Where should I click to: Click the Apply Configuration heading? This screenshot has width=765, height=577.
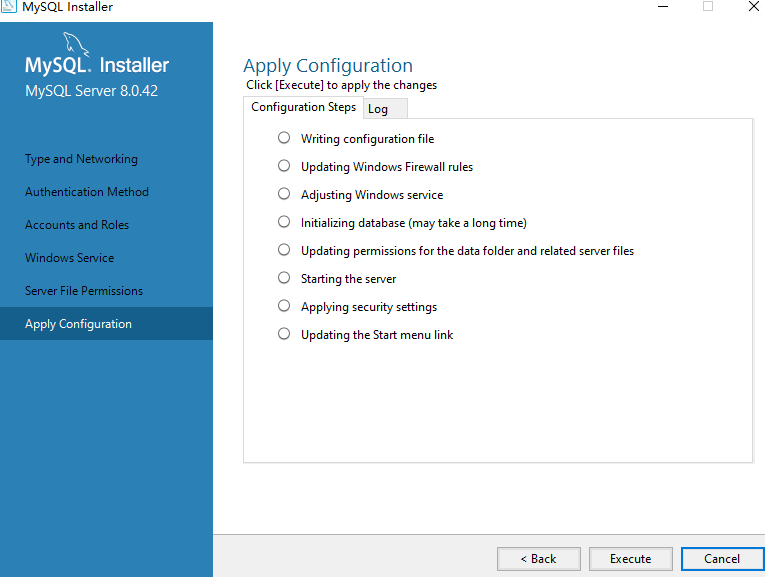pos(328,66)
